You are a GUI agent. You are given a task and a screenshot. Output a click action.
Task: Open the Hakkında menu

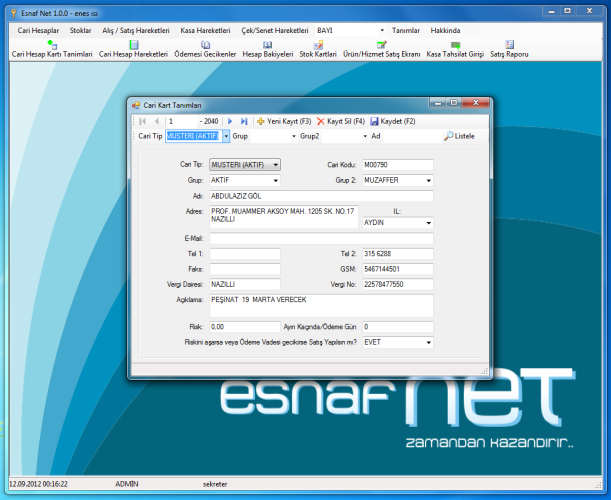click(x=445, y=30)
